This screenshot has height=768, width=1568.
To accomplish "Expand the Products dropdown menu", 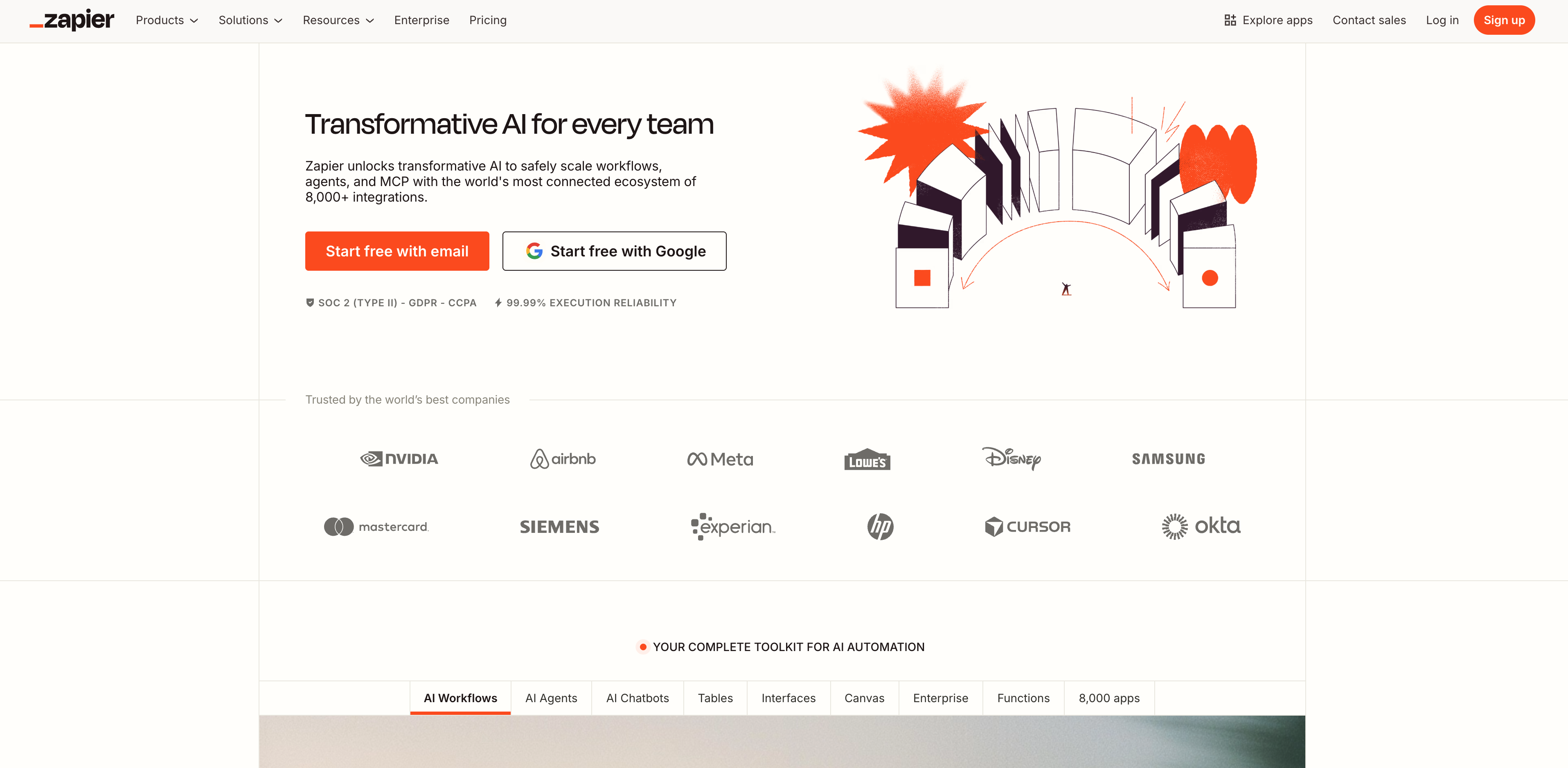I will click(167, 20).
